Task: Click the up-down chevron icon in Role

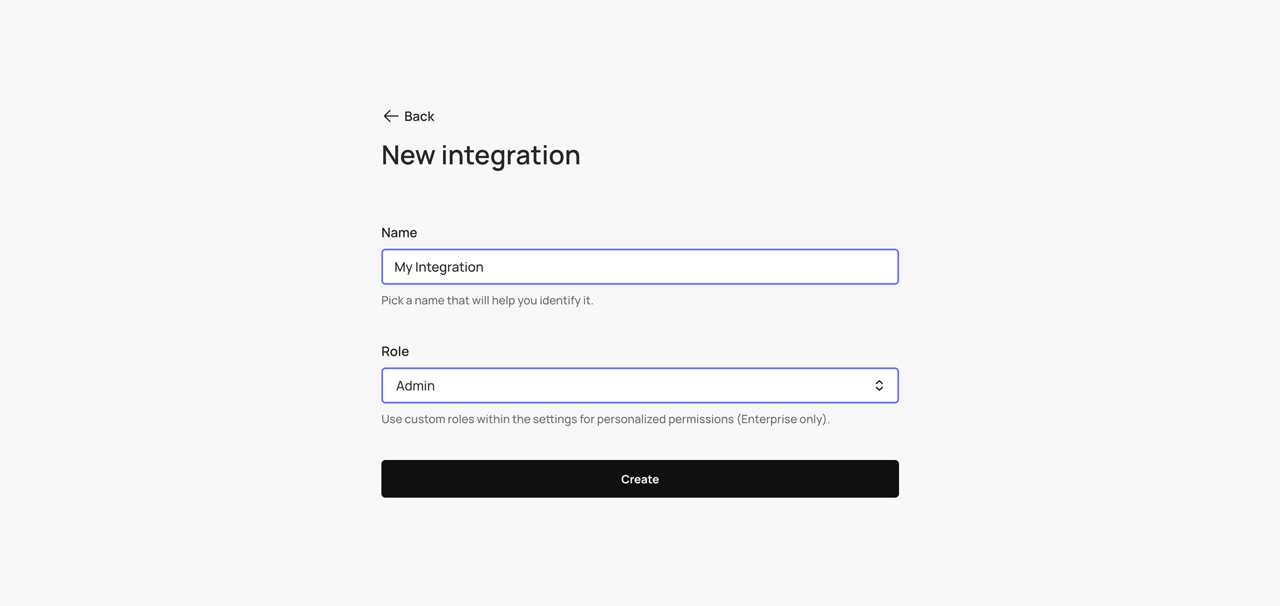Action: click(879, 386)
